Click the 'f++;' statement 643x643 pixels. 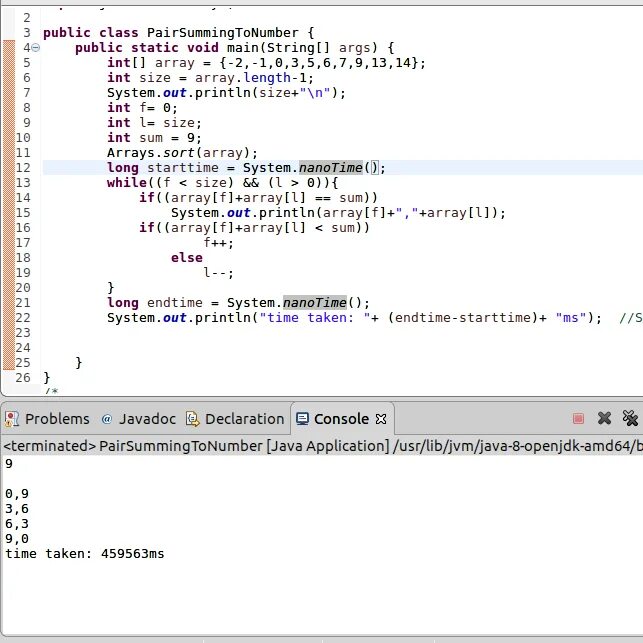click(219, 243)
